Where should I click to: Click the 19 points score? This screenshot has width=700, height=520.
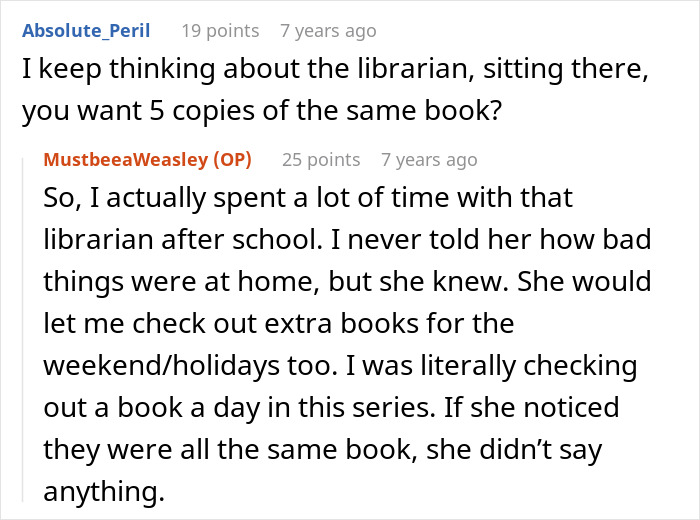[220, 31]
